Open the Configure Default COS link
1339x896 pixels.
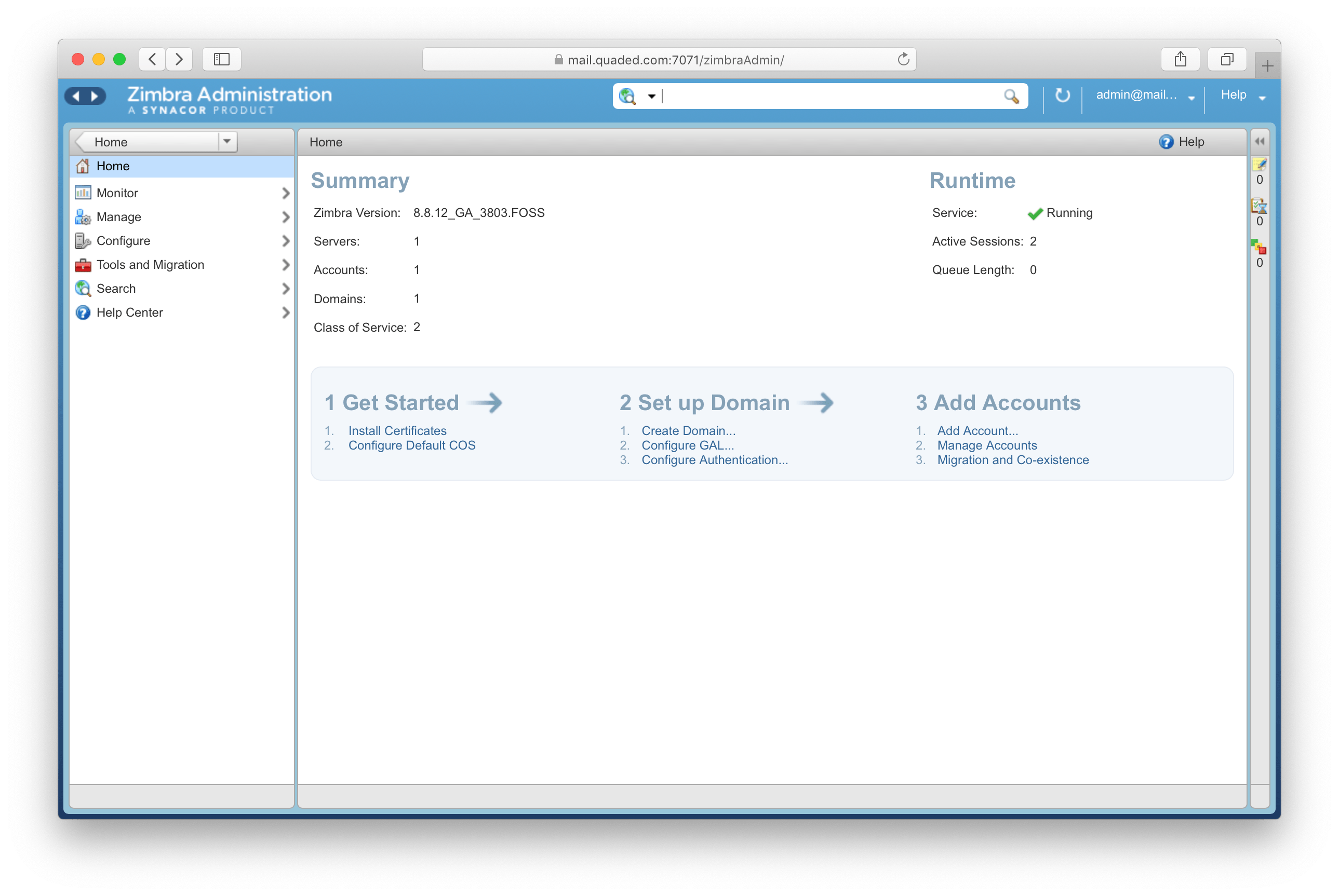(x=412, y=446)
